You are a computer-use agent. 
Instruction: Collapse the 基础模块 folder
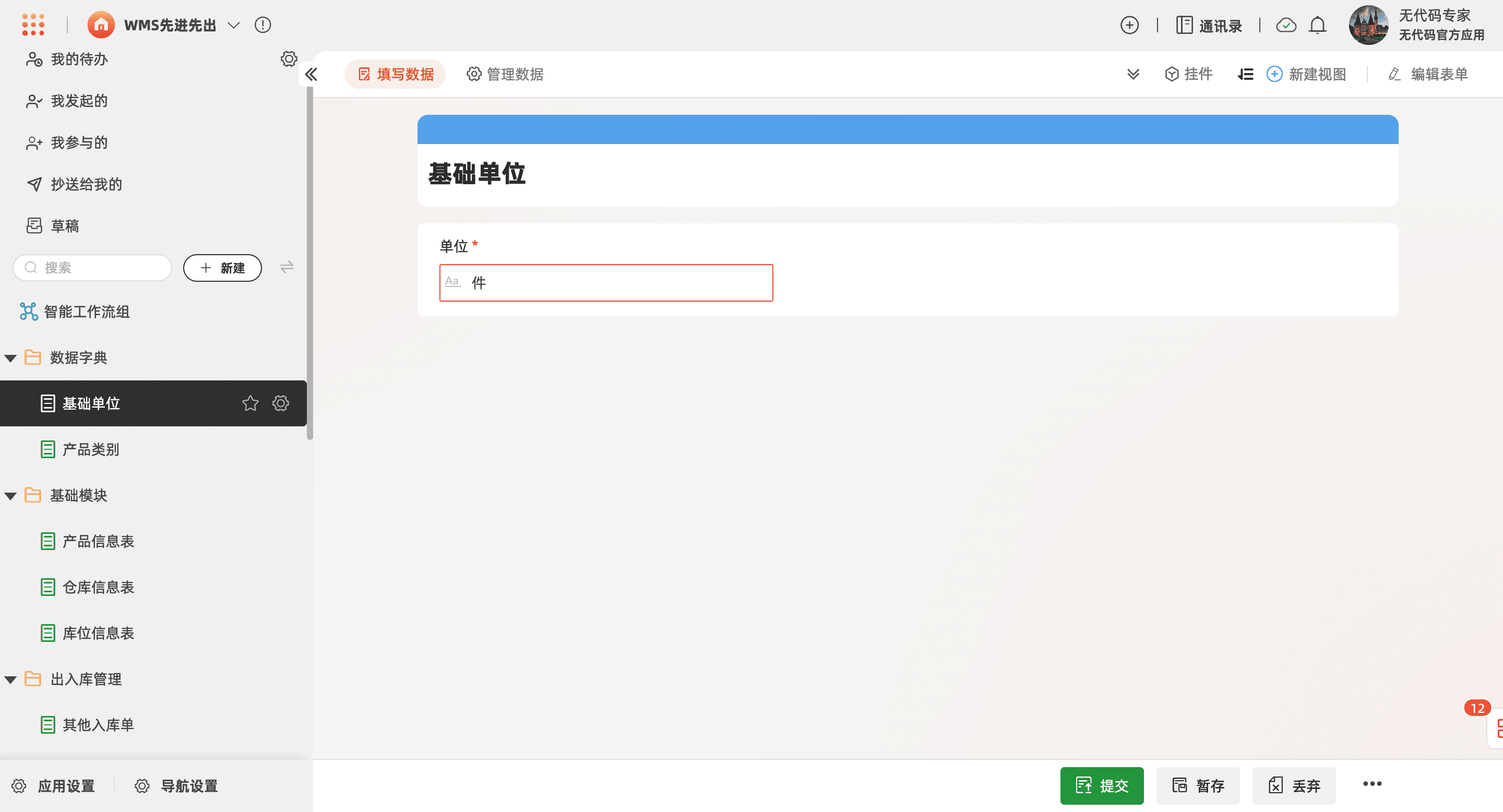(10, 496)
